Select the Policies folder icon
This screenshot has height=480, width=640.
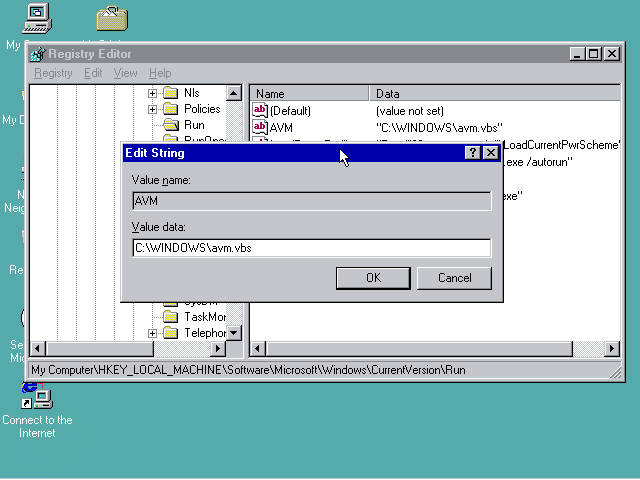coord(171,109)
